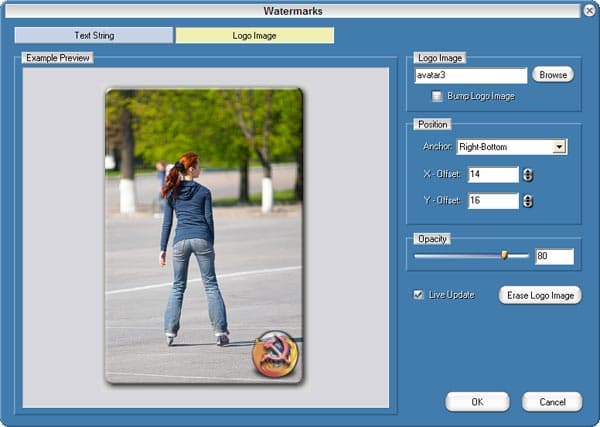Open the Anchor Right-Bottom dropdown
The height and width of the screenshot is (427, 600).
coord(512,147)
